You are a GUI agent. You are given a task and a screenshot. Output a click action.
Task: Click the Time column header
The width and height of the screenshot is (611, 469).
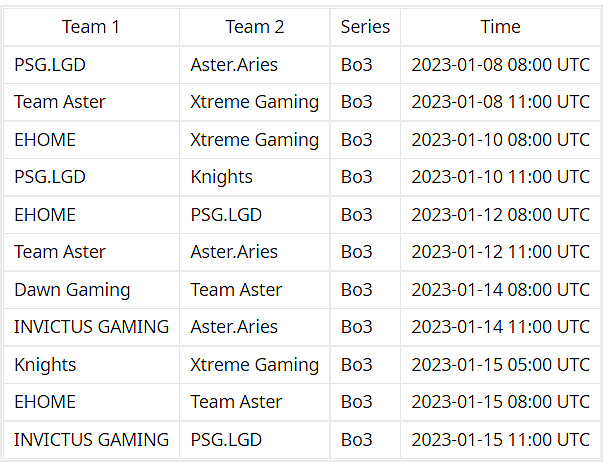click(x=500, y=27)
